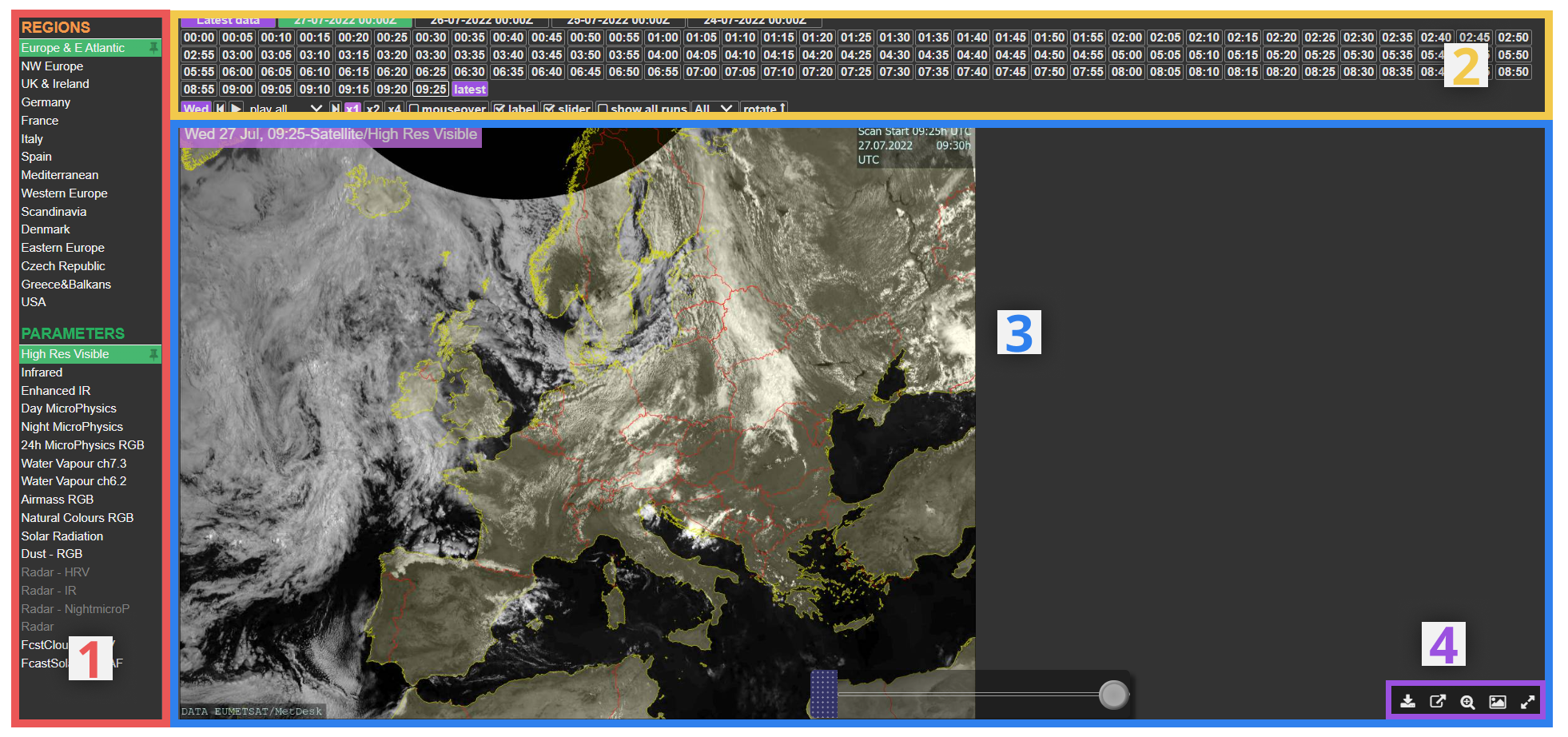Uncheck the label checkbox

499,109
